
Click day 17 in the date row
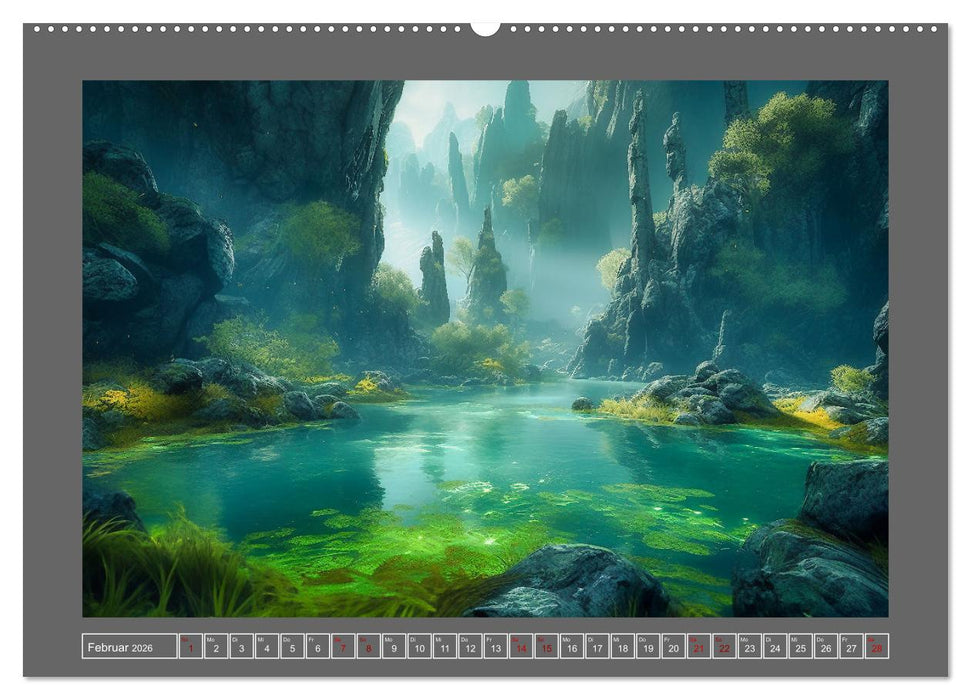tap(597, 647)
